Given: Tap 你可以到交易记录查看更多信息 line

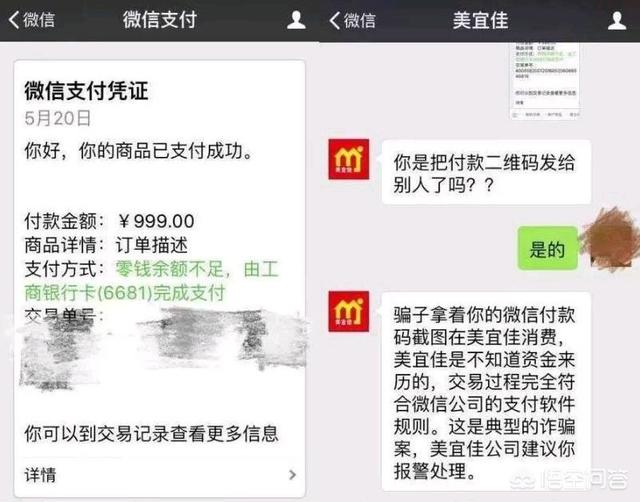Looking at the screenshot, I should [151, 433].
